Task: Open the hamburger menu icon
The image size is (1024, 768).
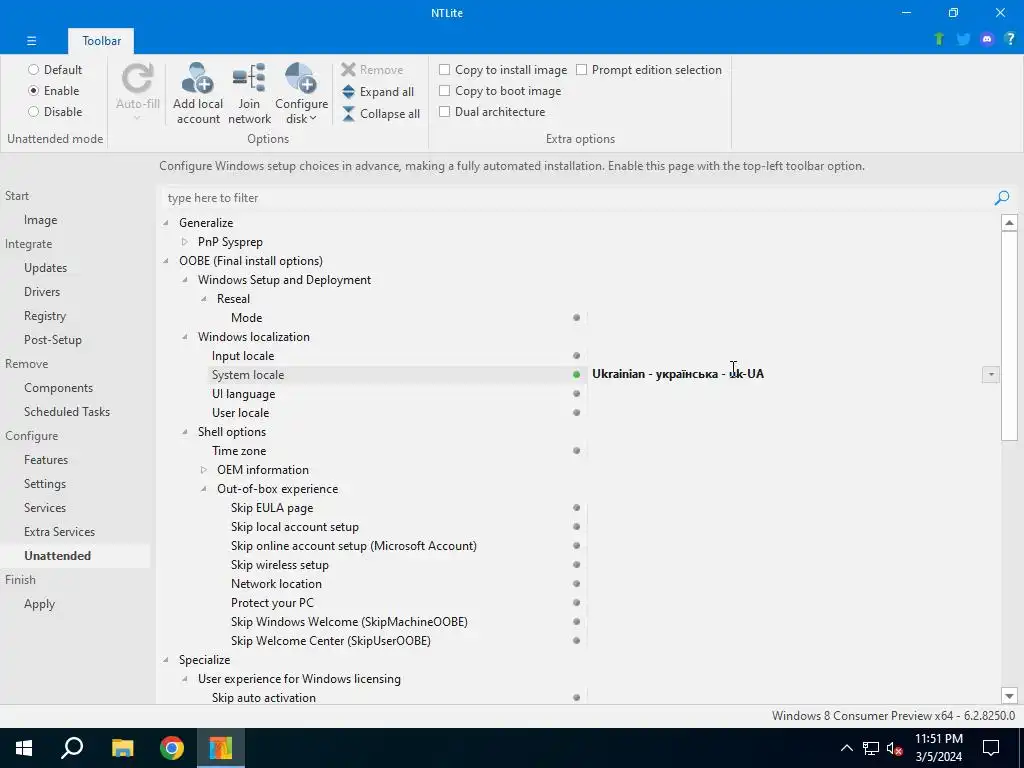Action: [31, 40]
